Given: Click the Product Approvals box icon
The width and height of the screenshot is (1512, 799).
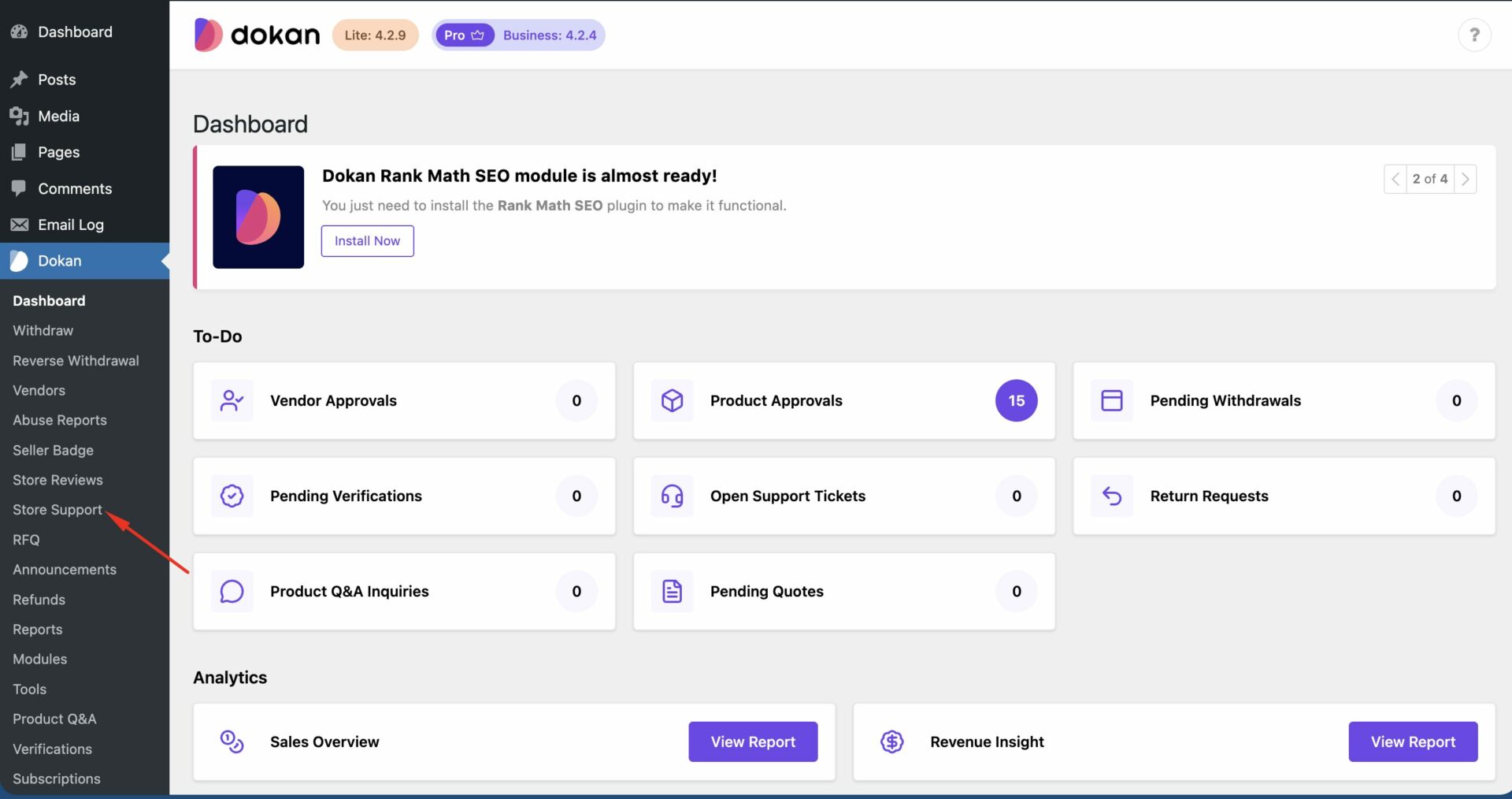Looking at the screenshot, I should 671,400.
